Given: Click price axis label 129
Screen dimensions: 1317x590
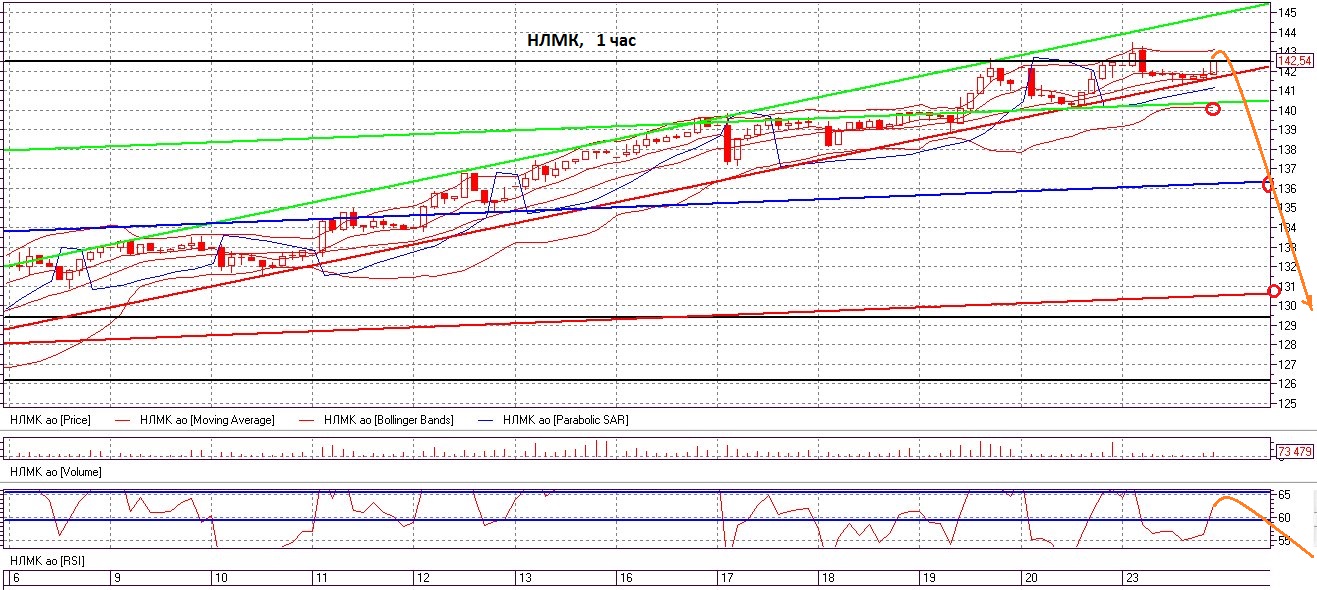Looking at the screenshot, I should tap(1287, 325).
